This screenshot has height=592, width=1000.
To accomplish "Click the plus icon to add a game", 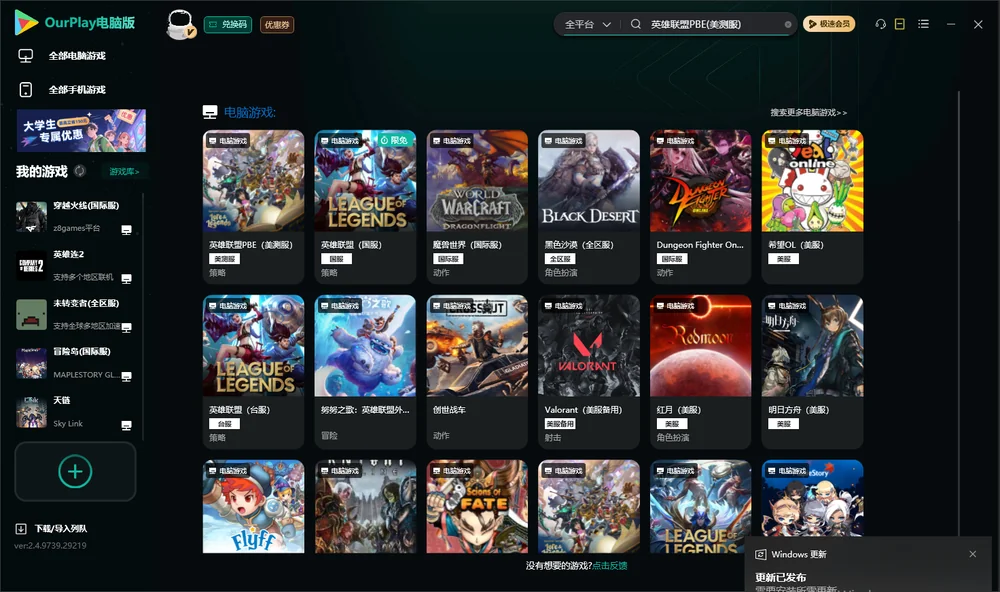I will (x=75, y=471).
